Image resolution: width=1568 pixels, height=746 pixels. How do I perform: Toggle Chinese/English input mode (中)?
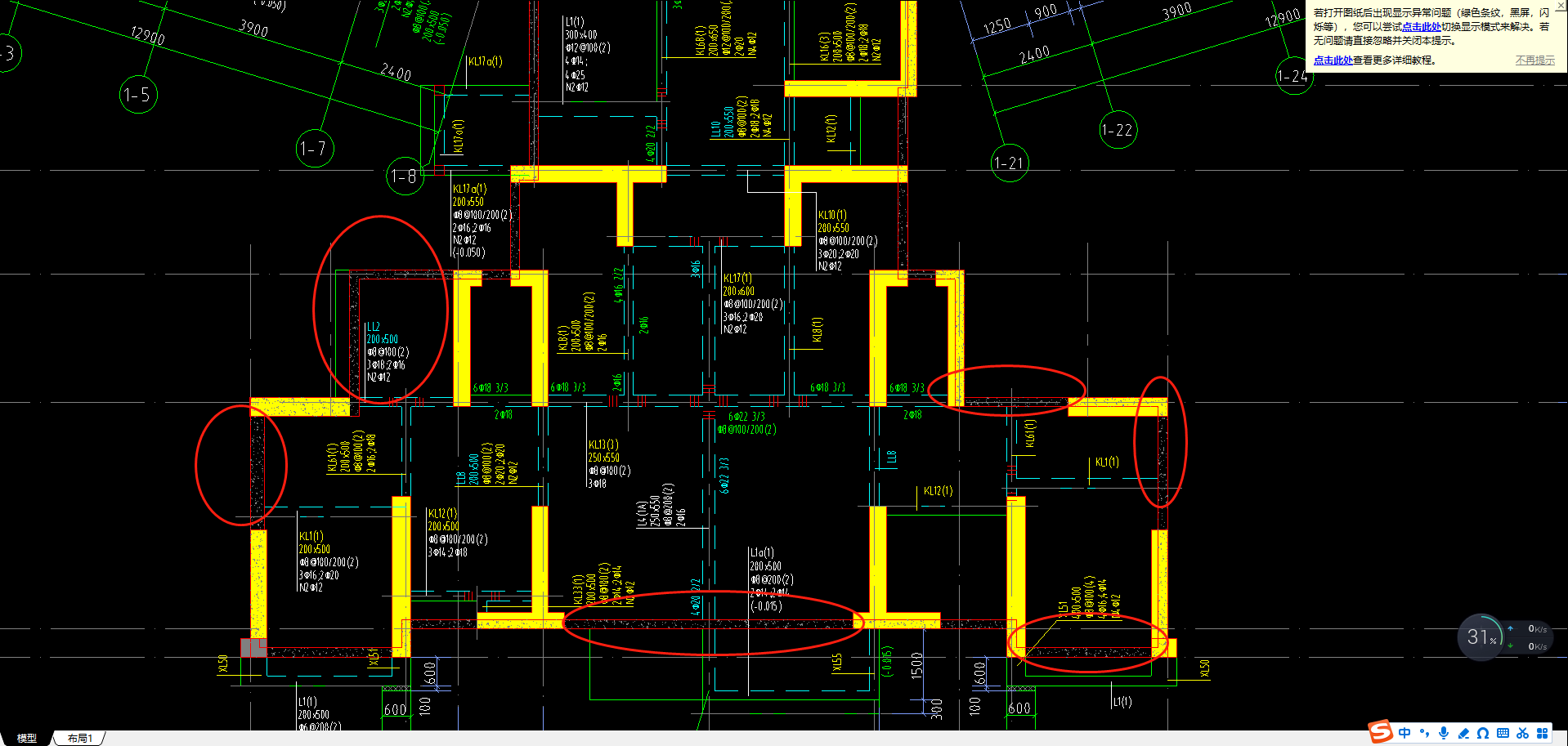point(1404,733)
